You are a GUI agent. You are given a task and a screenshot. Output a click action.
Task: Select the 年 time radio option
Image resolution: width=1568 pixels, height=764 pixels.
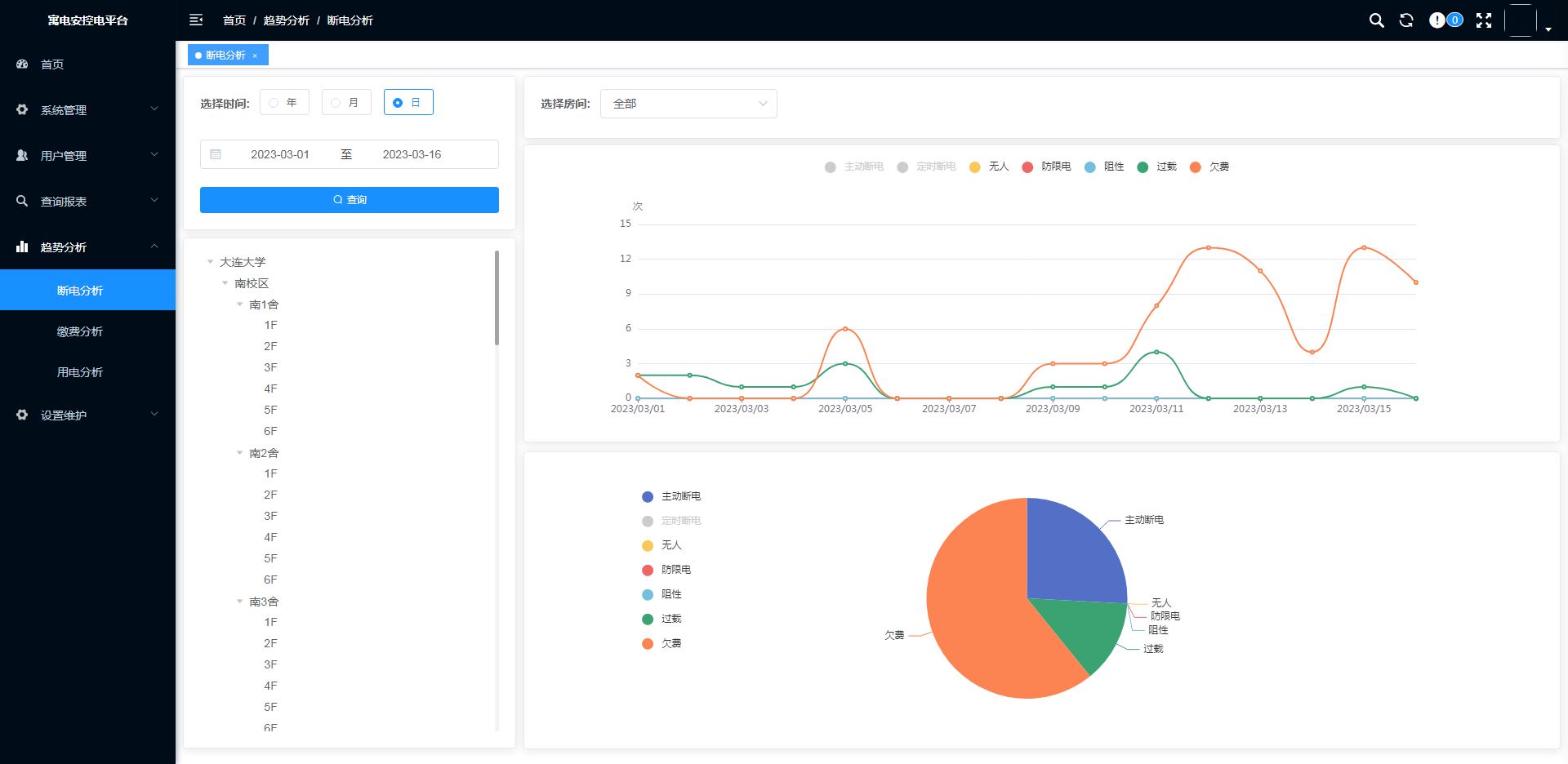click(x=284, y=102)
